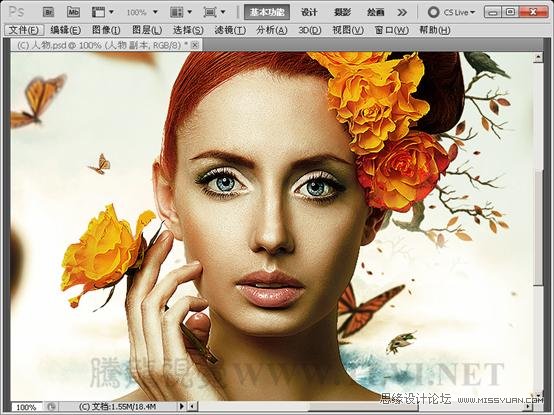Viewport: 554px width, 415px height.
Task: Open the View Extras icon menu
Action: click(102, 12)
